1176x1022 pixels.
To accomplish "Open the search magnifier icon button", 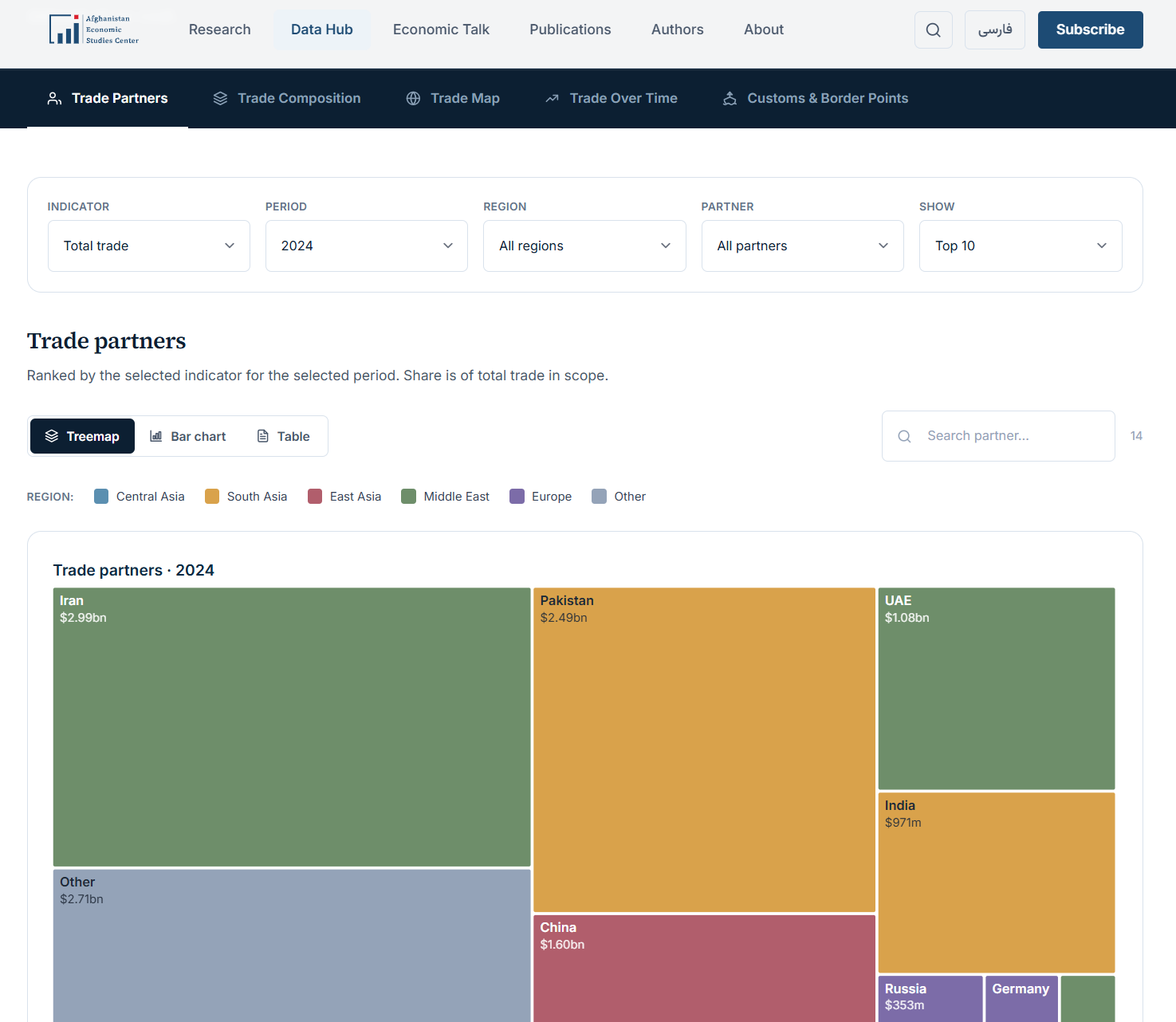I will [933, 30].
